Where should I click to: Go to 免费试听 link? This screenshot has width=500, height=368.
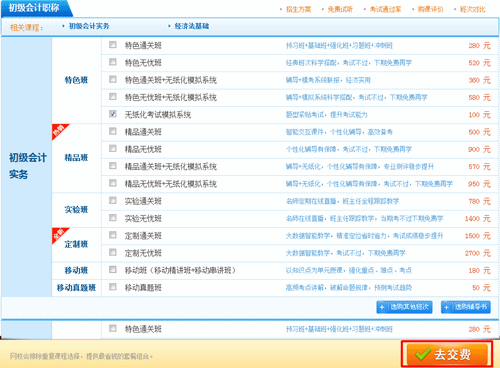[340, 9]
